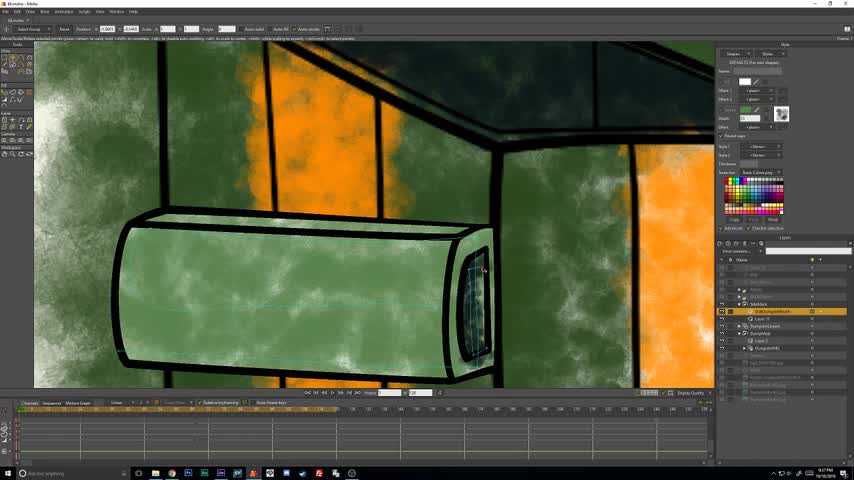Click the green stroke color swatch
The height and width of the screenshot is (480, 854).
pos(745,110)
